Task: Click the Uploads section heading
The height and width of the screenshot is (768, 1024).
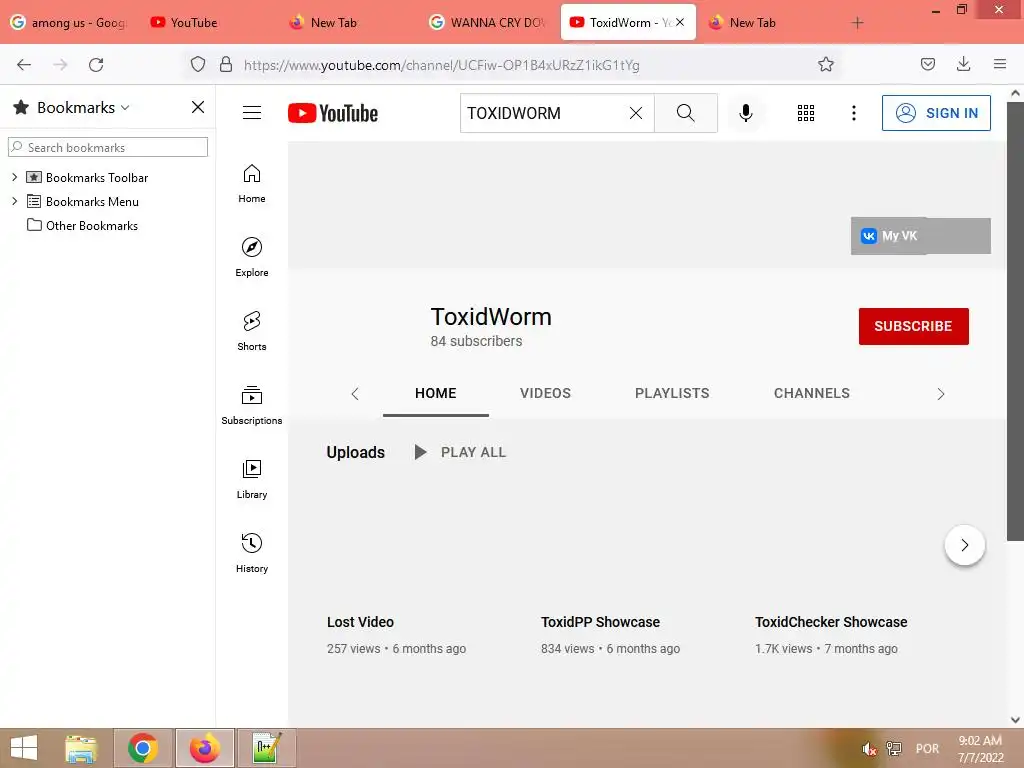Action: [355, 452]
